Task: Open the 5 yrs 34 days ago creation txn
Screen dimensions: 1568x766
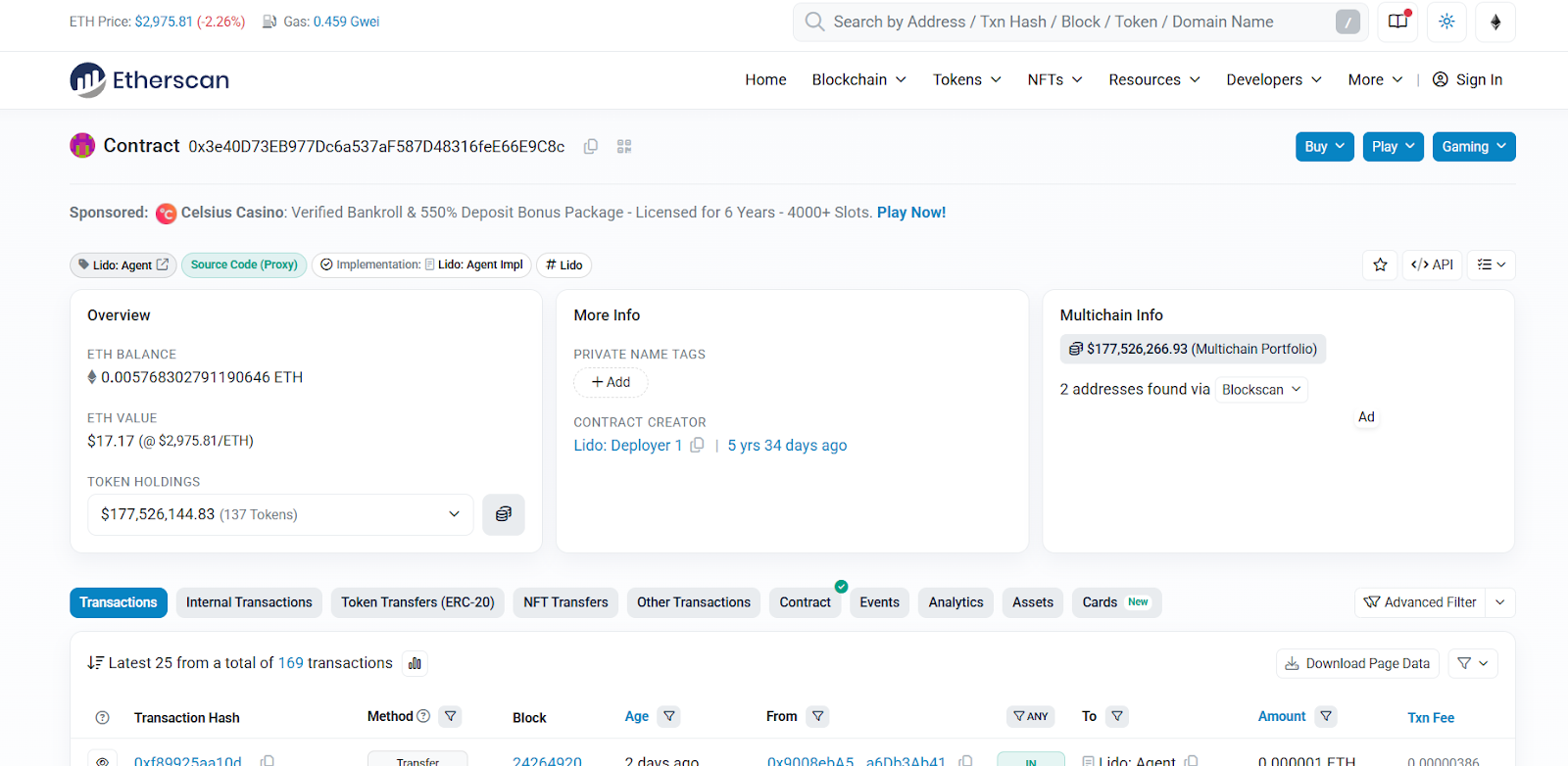Action: 787,445
